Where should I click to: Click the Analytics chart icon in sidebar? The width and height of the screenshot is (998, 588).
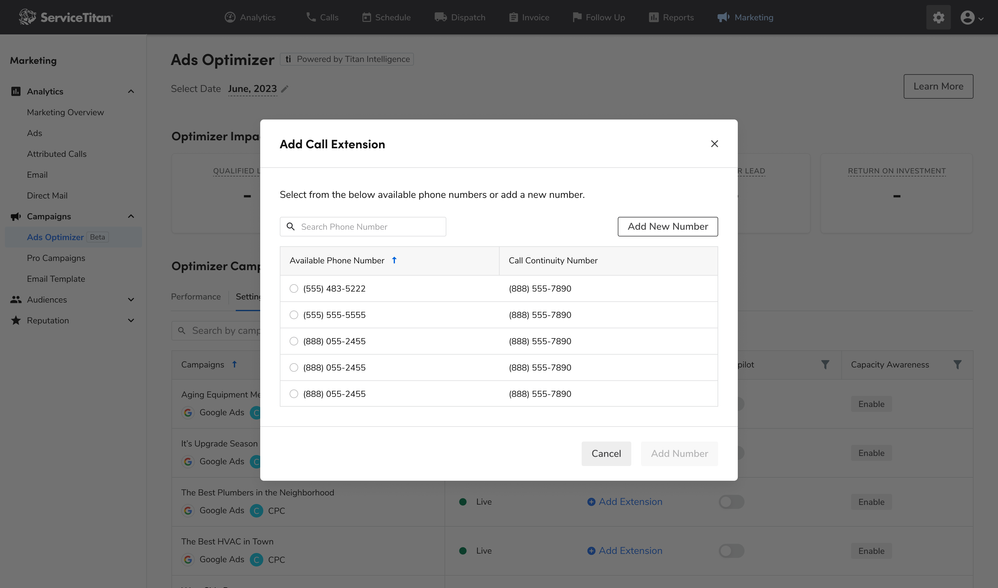pos(16,92)
